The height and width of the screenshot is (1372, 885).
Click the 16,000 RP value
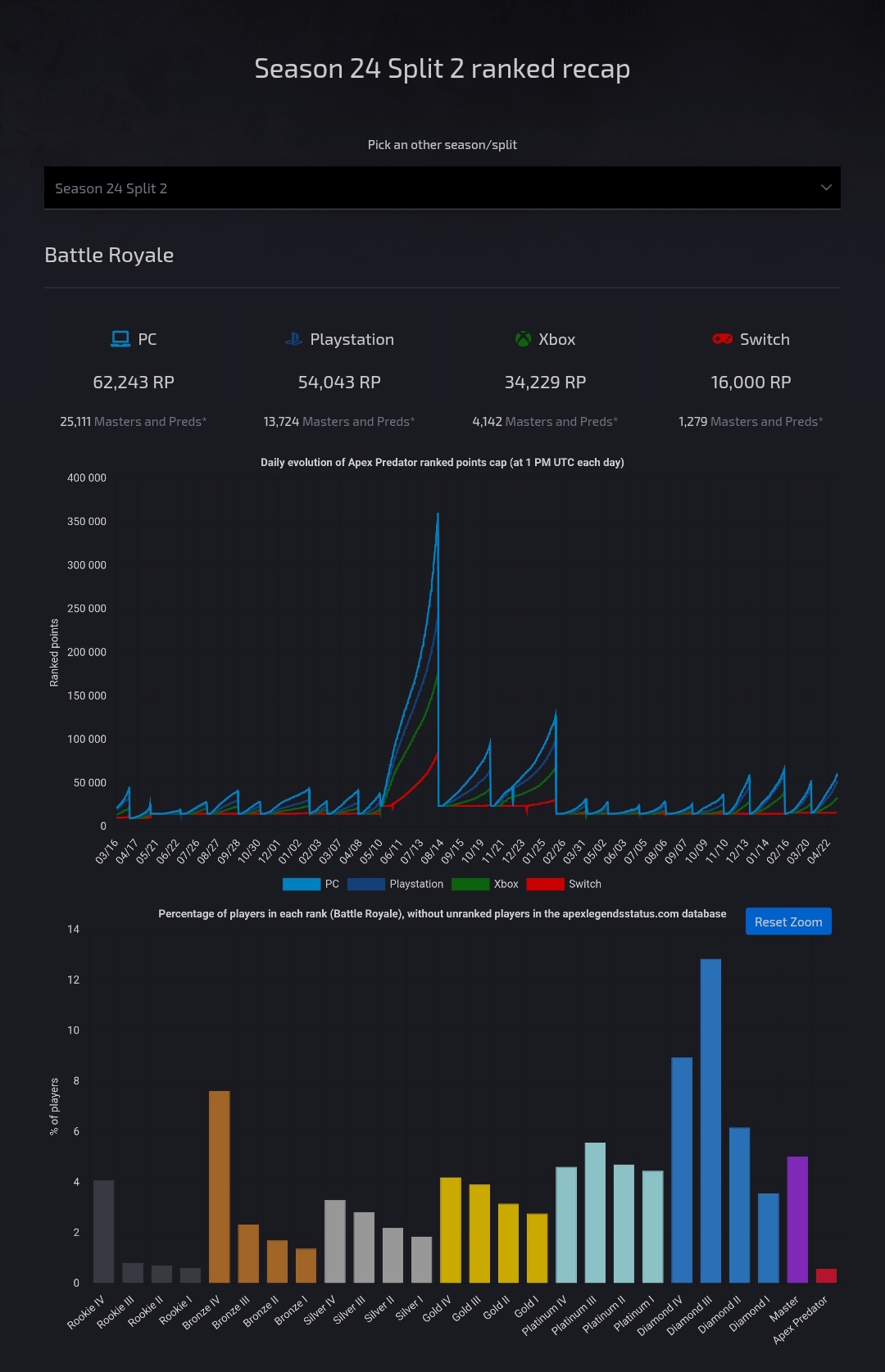coord(751,383)
